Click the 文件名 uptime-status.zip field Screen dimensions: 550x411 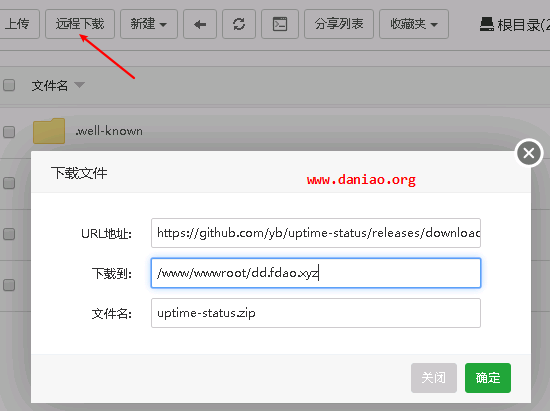[x=316, y=313]
